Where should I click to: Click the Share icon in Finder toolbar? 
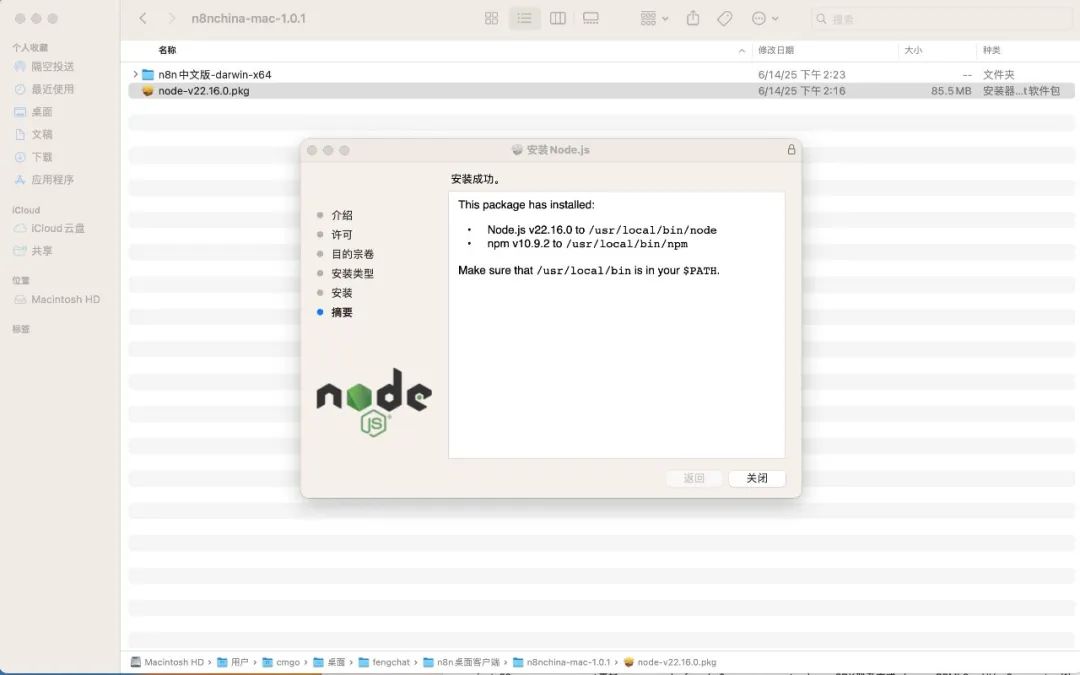tap(693, 19)
